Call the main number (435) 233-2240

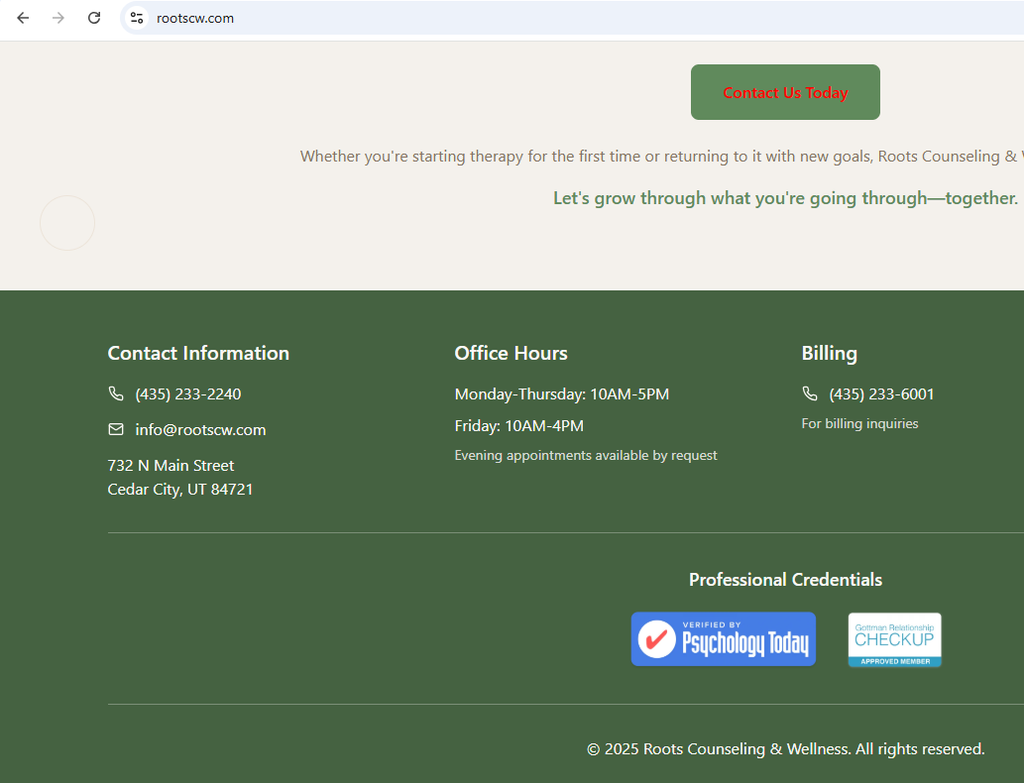[x=188, y=394]
